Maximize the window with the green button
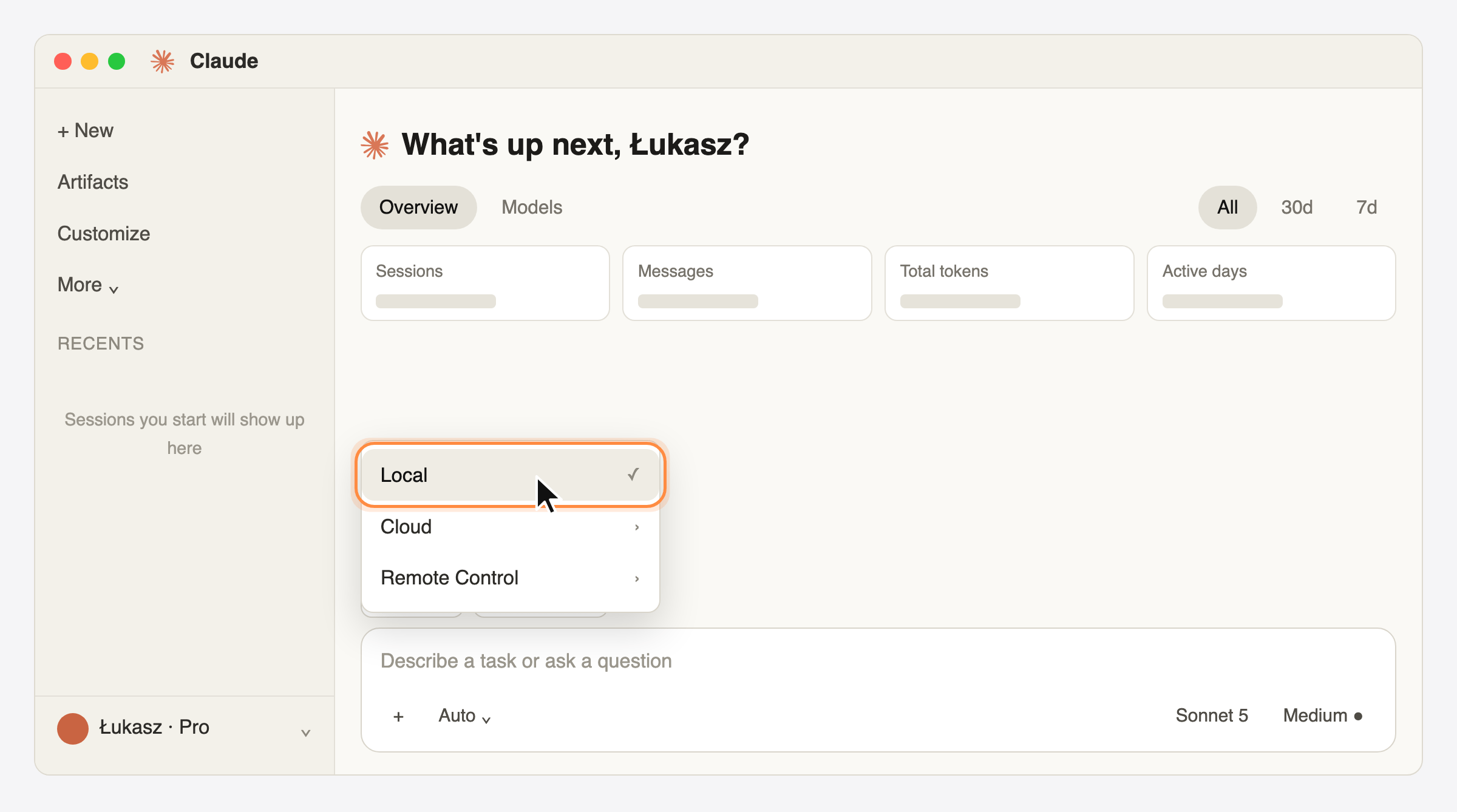This screenshot has width=1457, height=812. (x=117, y=61)
